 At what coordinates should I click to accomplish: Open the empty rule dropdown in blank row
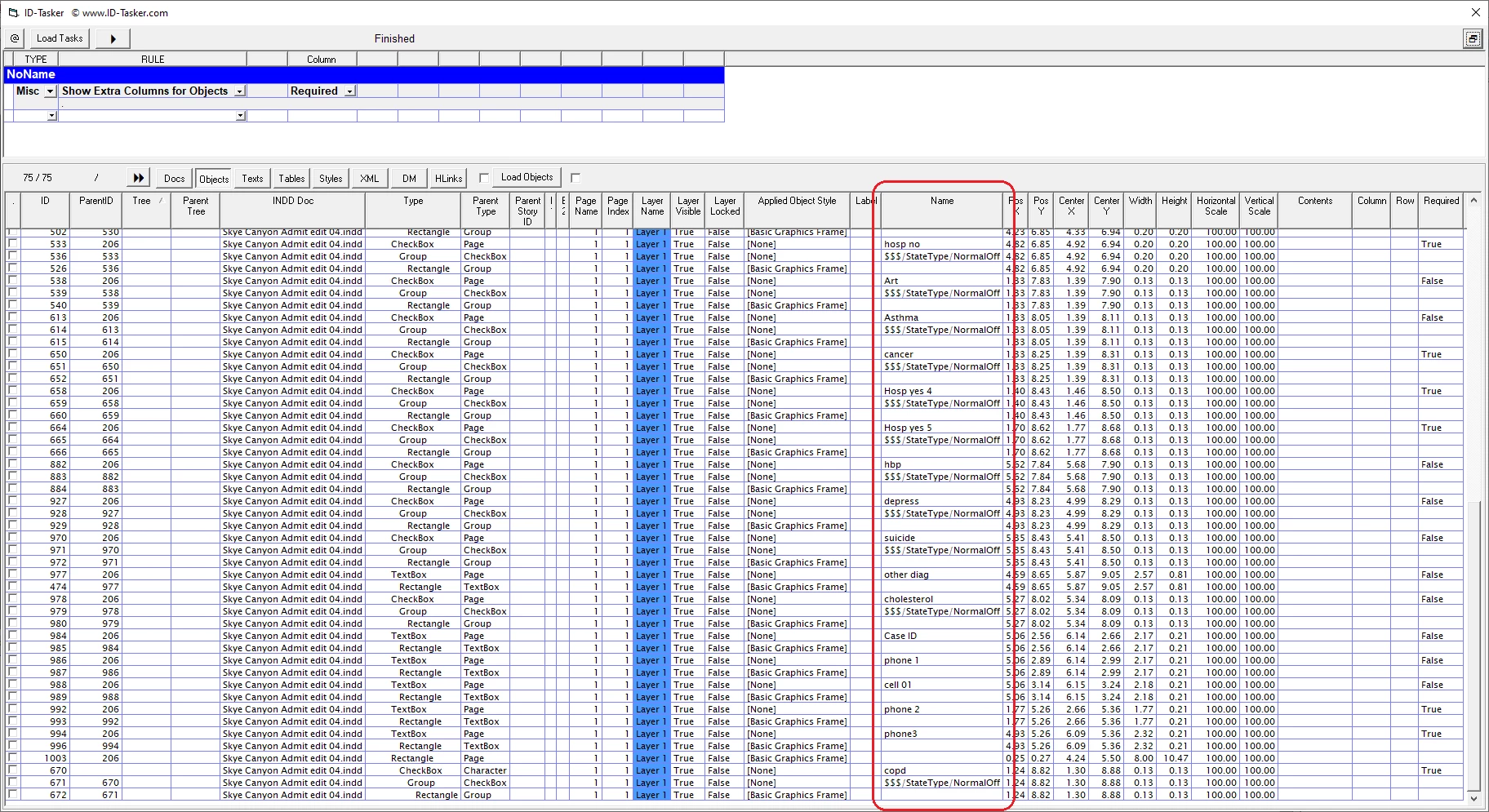tap(241, 116)
